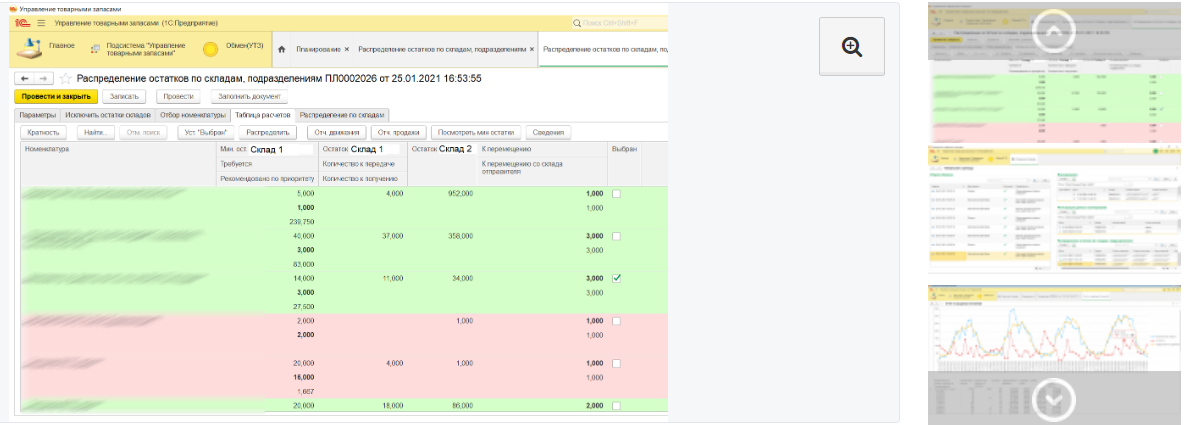Screen dimensions: 1186x425
Task: Click the back arrow navigation button
Action: click(26, 78)
